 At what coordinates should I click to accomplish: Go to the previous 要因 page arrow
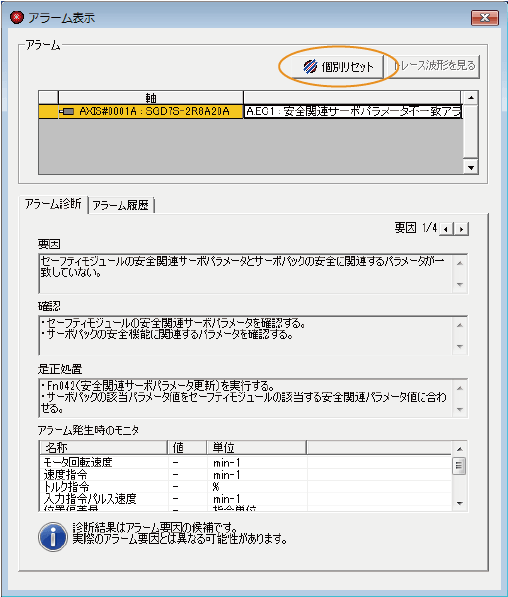[x=446, y=229]
